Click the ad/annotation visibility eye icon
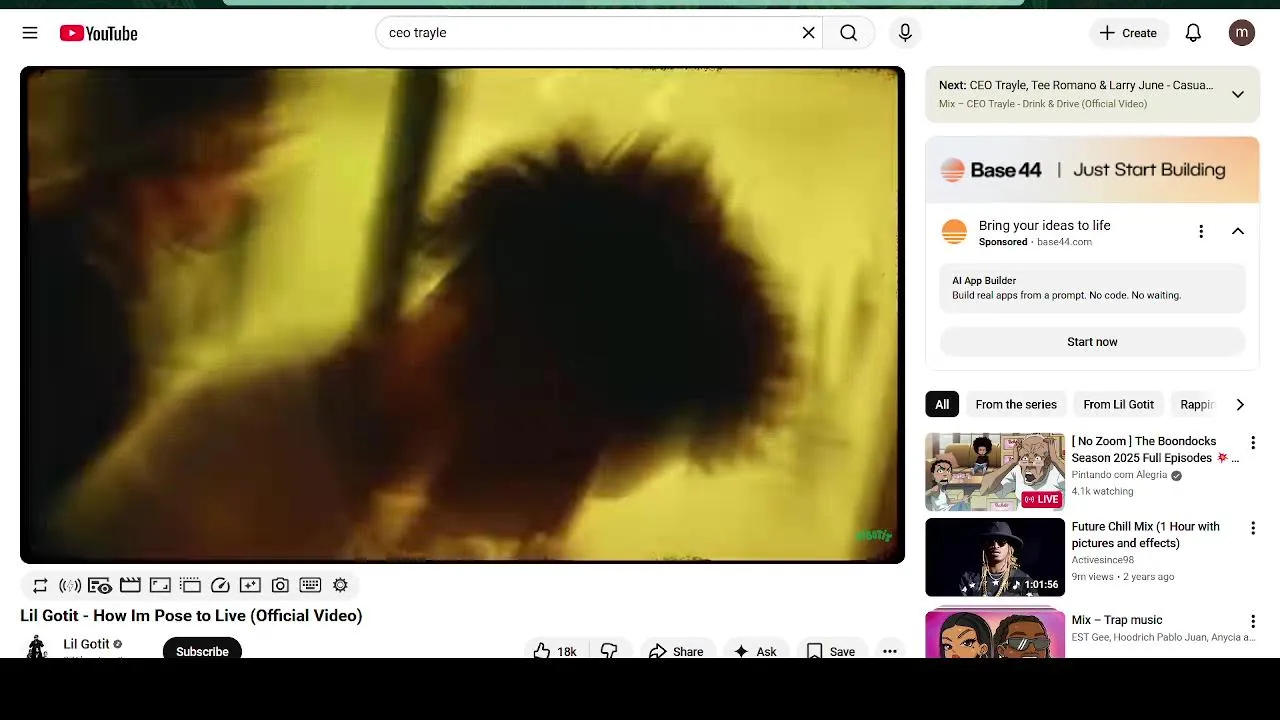This screenshot has height=720, width=1280. [x=100, y=585]
